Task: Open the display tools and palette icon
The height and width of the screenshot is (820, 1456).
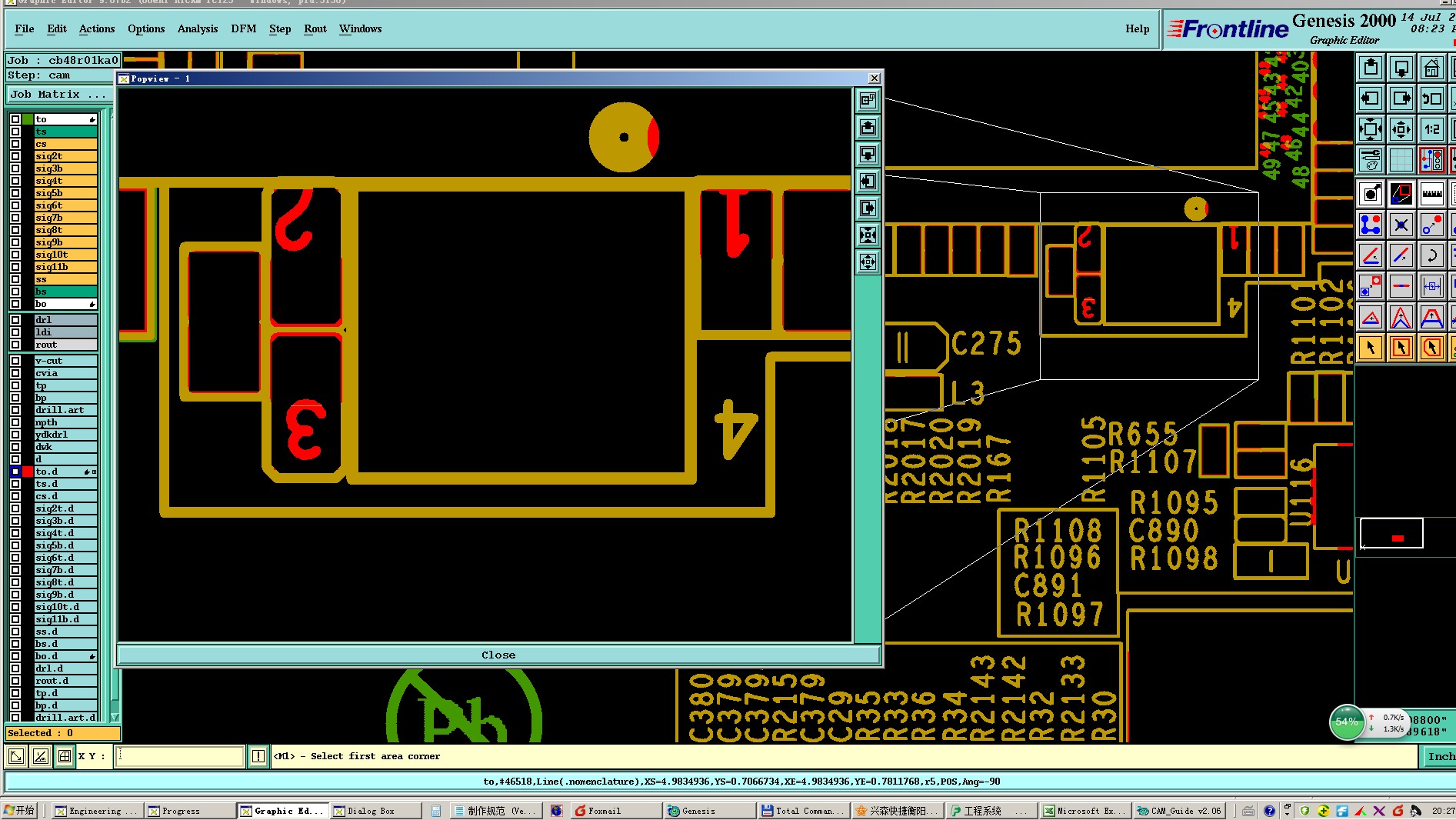Action: (x=1371, y=160)
